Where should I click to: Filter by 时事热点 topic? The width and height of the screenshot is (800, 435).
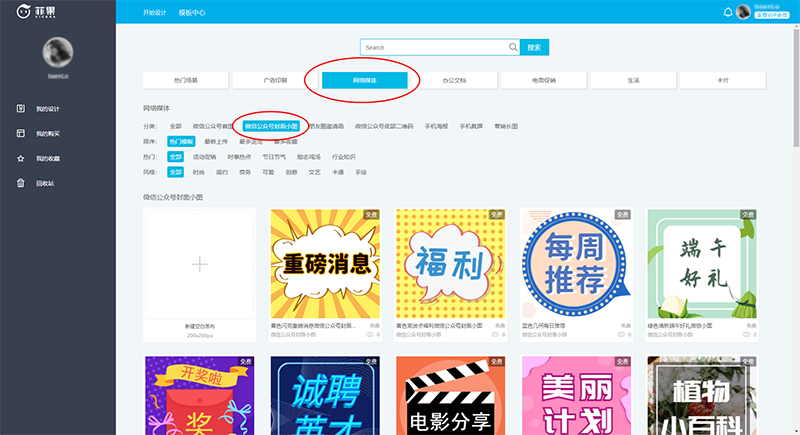click(x=239, y=157)
